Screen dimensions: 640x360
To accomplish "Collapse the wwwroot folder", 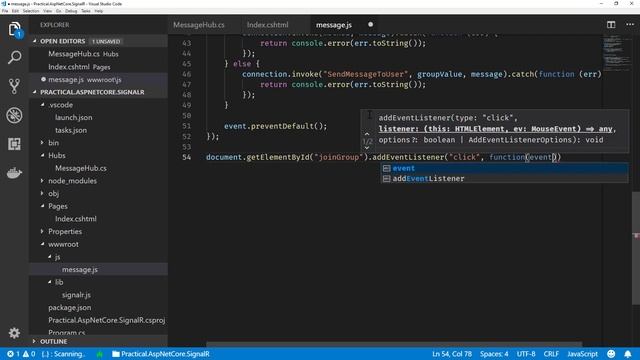I will tap(42, 244).
